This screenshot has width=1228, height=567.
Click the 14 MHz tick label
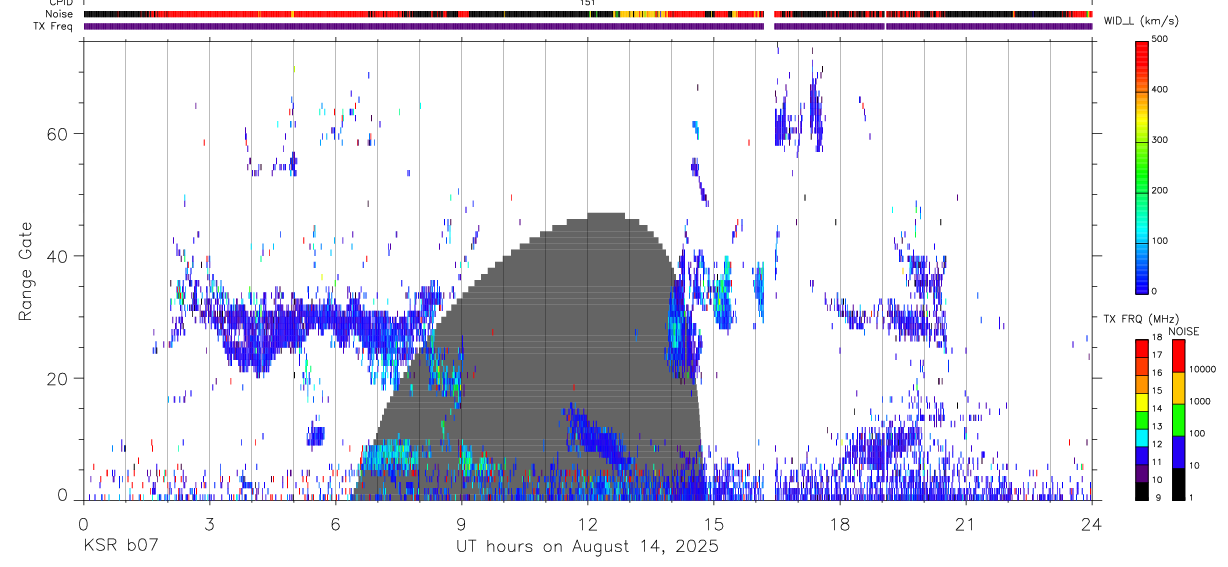click(1159, 409)
